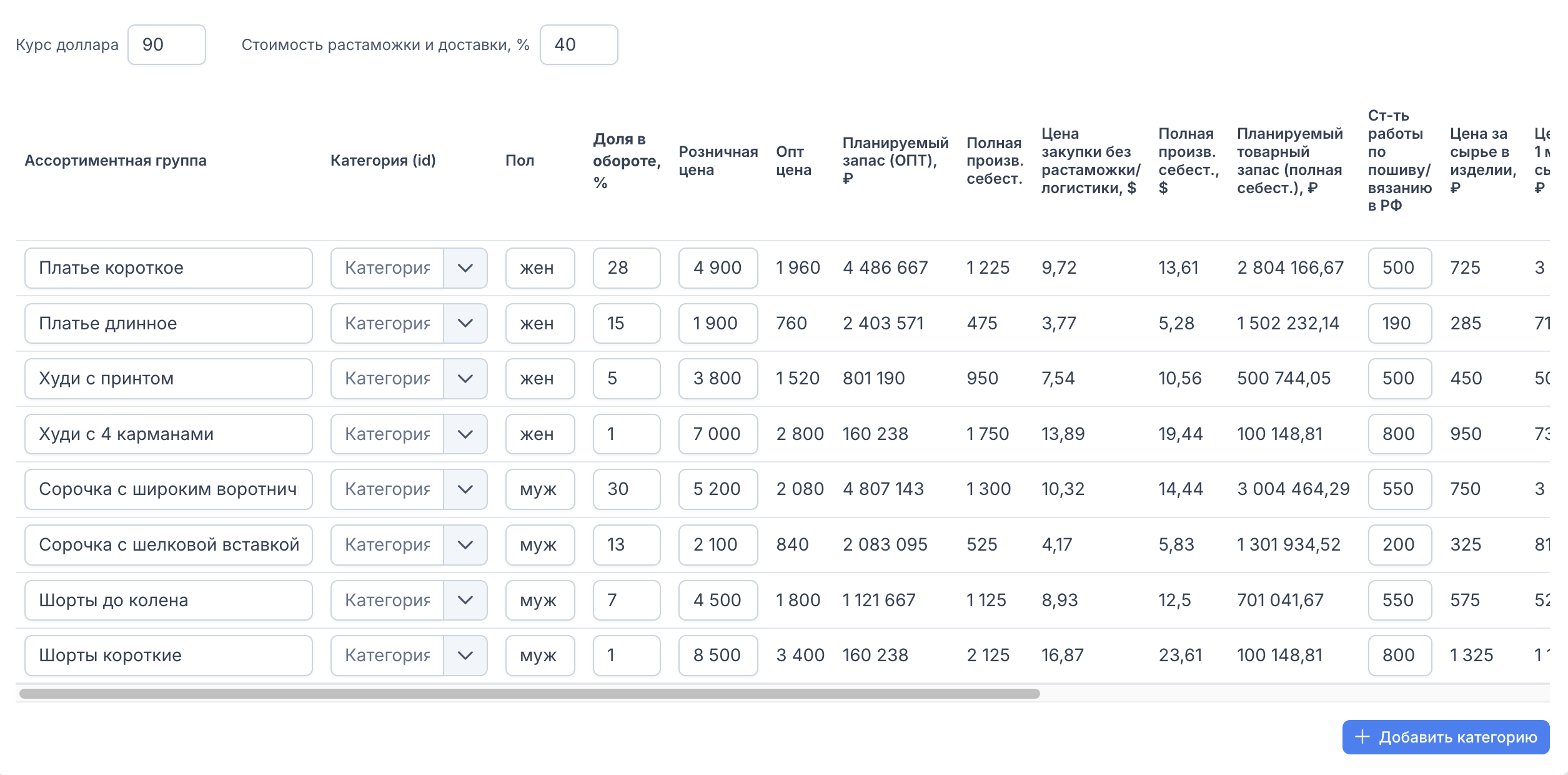The height and width of the screenshot is (775, 1568).
Task: Edit the Платье длинное name field
Action: pos(169,323)
